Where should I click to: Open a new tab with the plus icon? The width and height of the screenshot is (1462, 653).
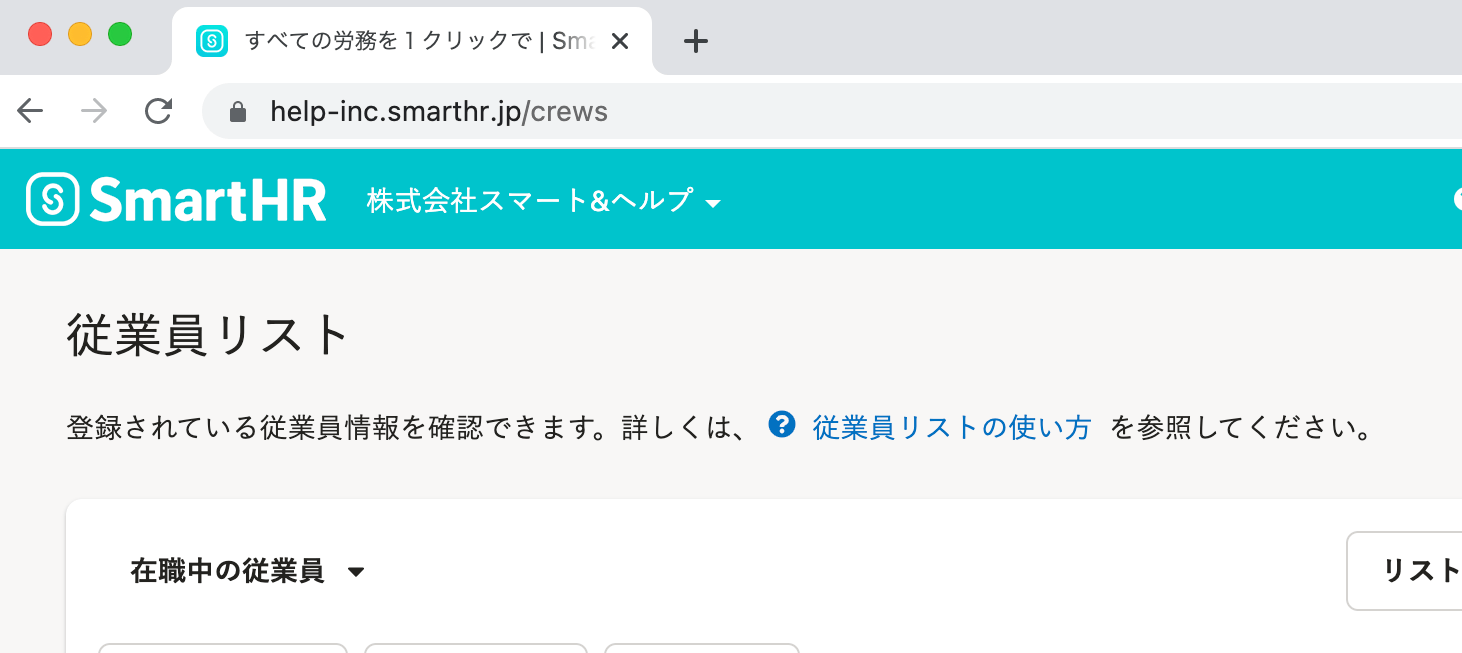click(695, 41)
